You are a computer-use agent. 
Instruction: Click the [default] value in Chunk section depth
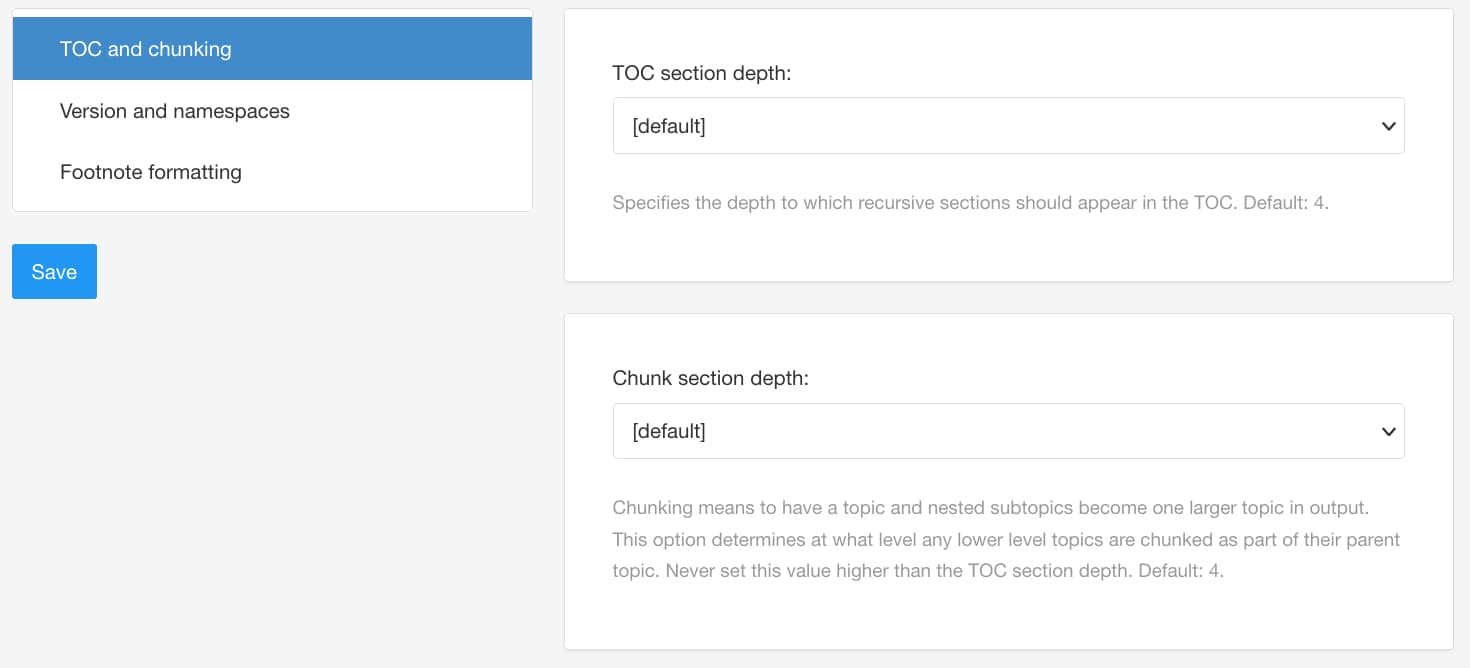click(x=667, y=430)
